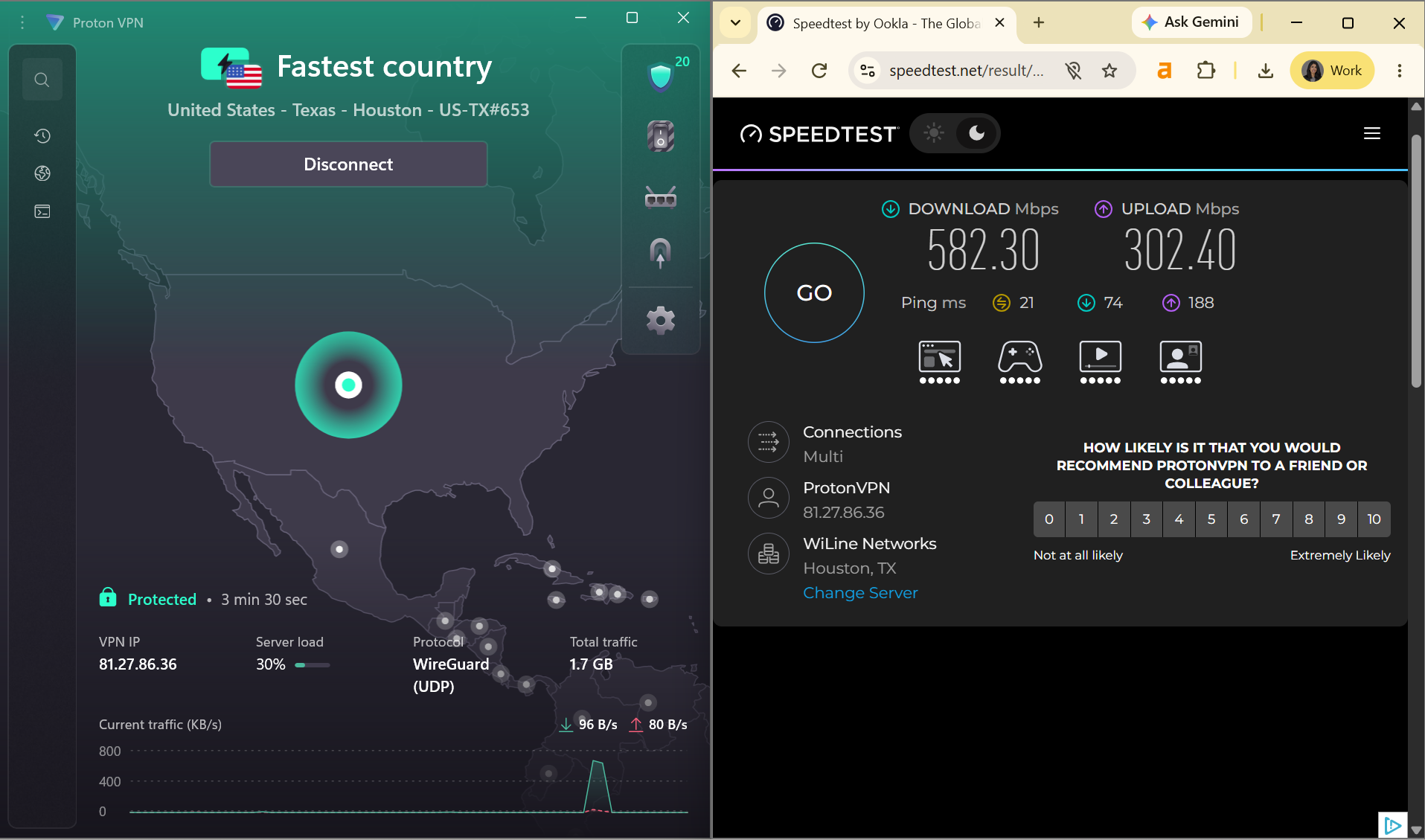Click the Protected lock status icon

pyautogui.click(x=108, y=597)
